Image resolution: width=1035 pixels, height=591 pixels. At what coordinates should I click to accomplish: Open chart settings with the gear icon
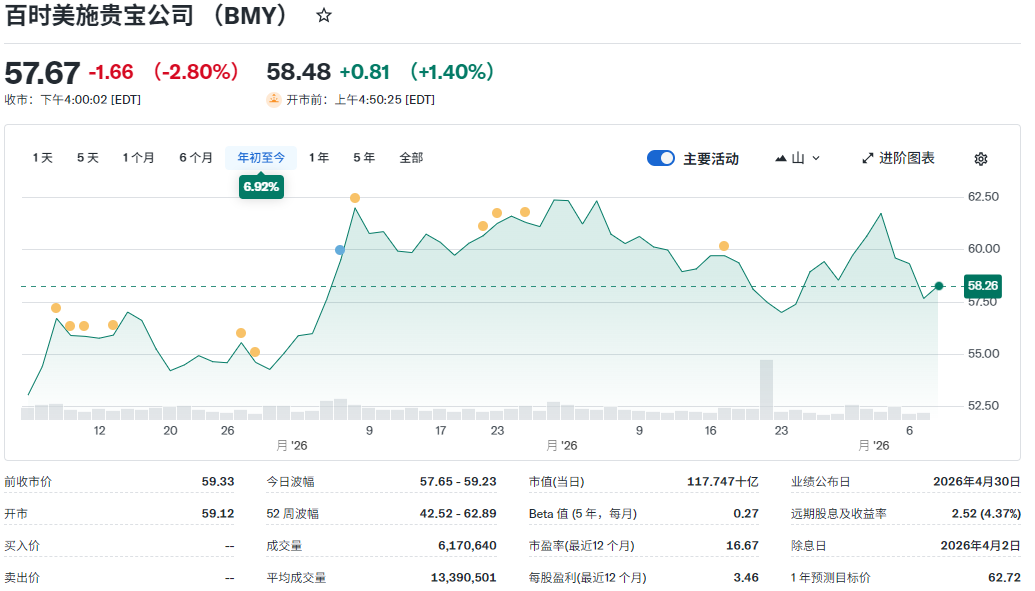980,158
